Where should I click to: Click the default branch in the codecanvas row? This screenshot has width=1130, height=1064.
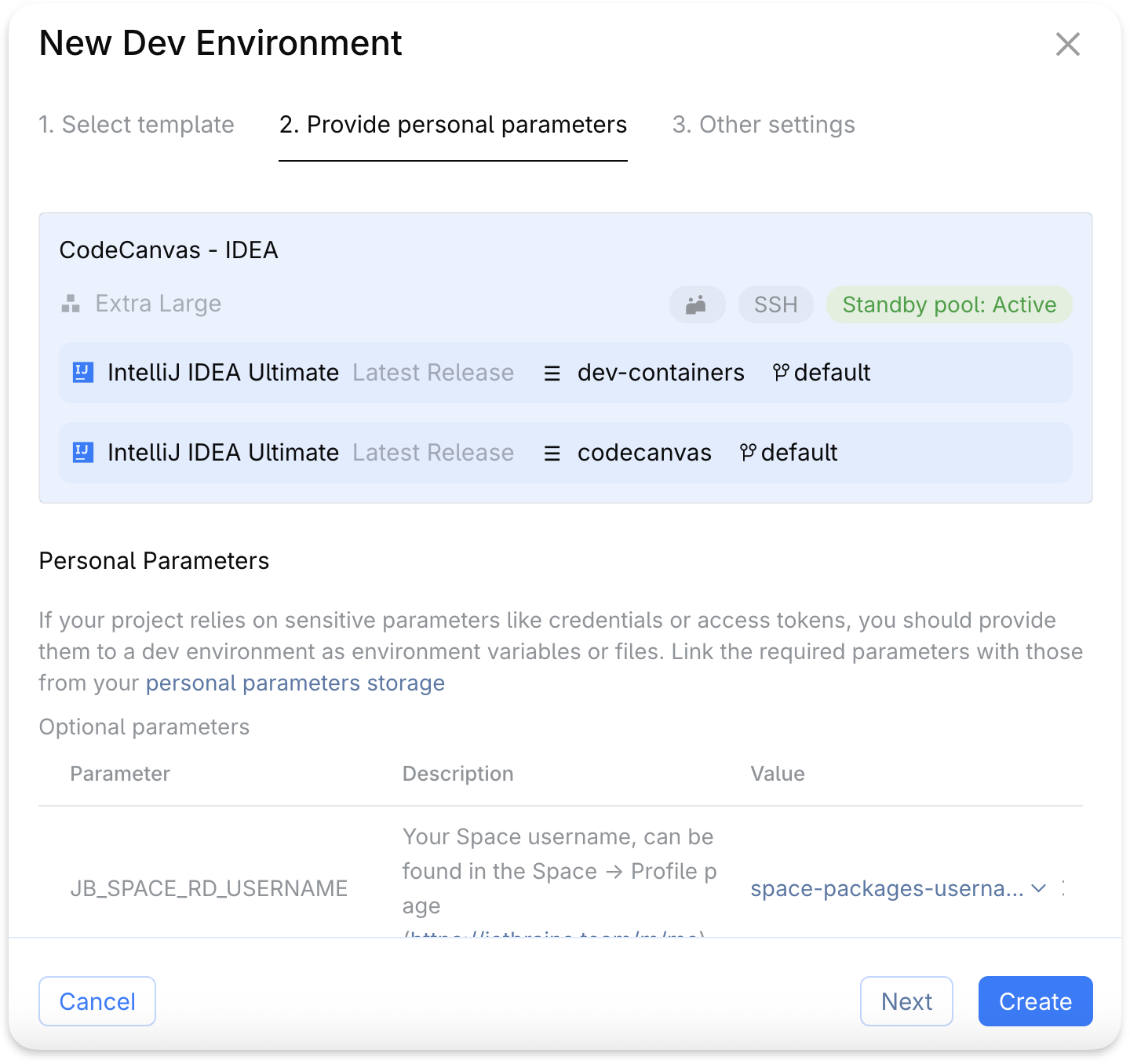(799, 452)
